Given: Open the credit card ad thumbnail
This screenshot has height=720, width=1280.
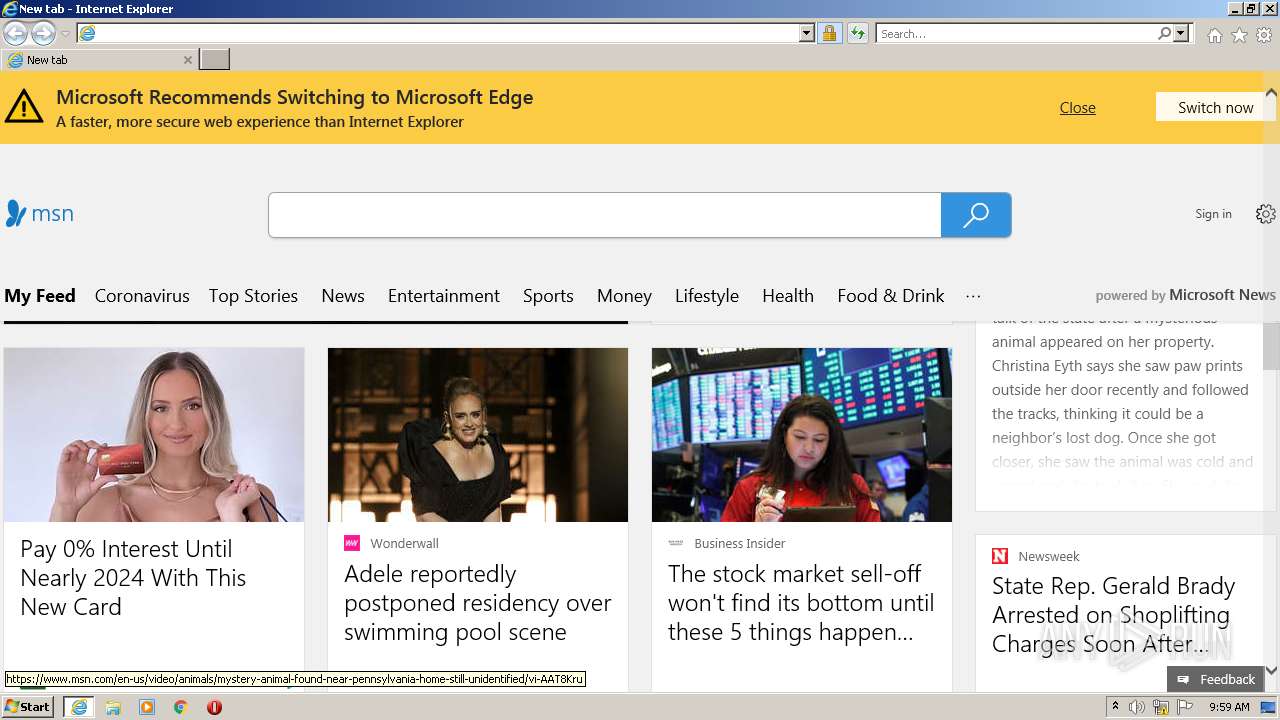Looking at the screenshot, I should [x=154, y=435].
